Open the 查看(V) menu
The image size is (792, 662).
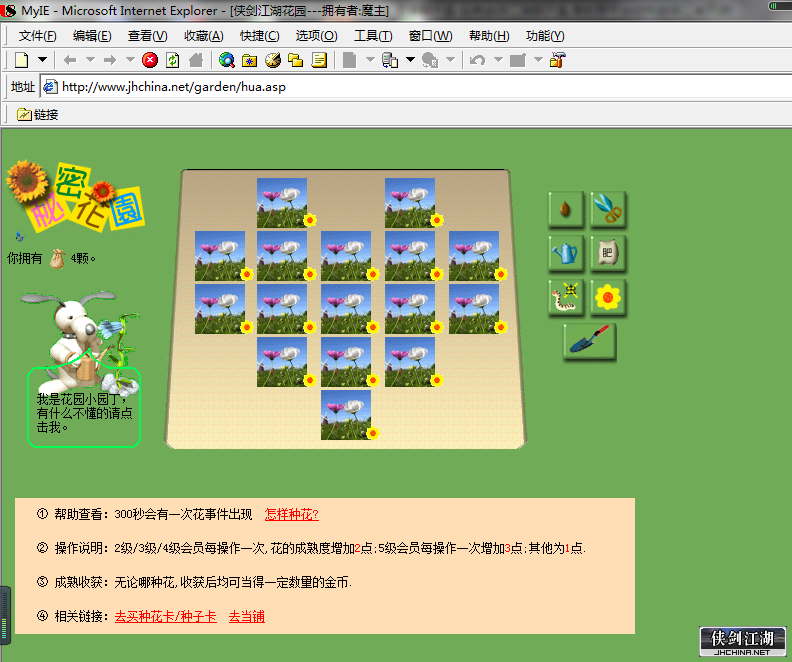click(147, 36)
